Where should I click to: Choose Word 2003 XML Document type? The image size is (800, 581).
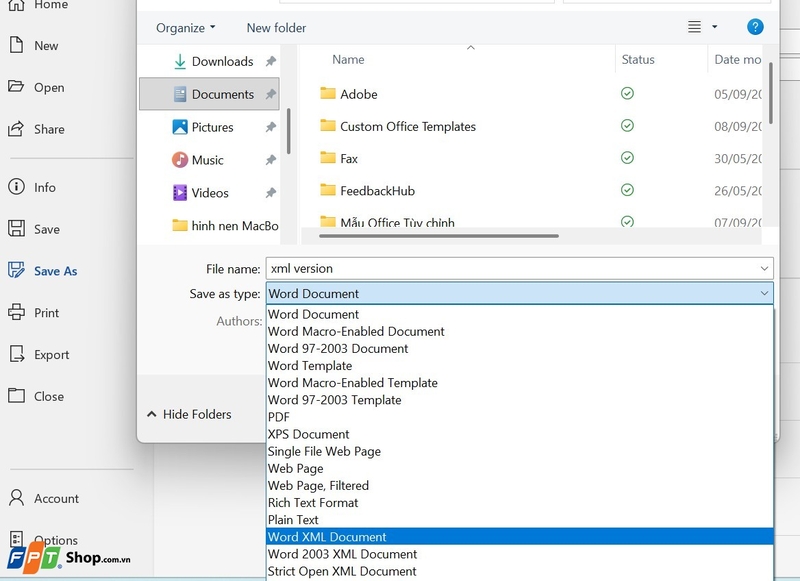pyautogui.click(x=520, y=554)
